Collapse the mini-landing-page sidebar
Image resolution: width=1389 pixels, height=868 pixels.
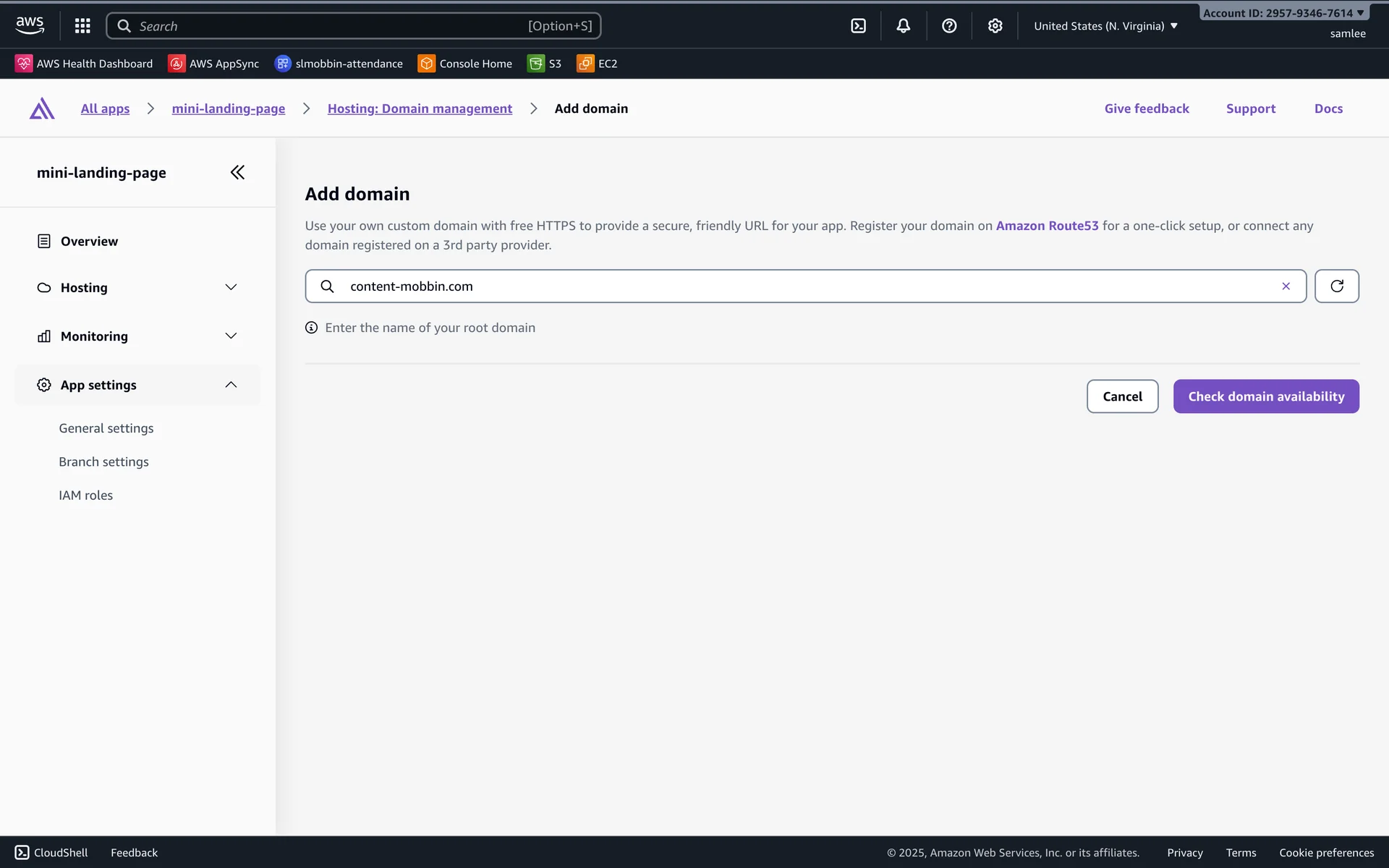click(237, 172)
